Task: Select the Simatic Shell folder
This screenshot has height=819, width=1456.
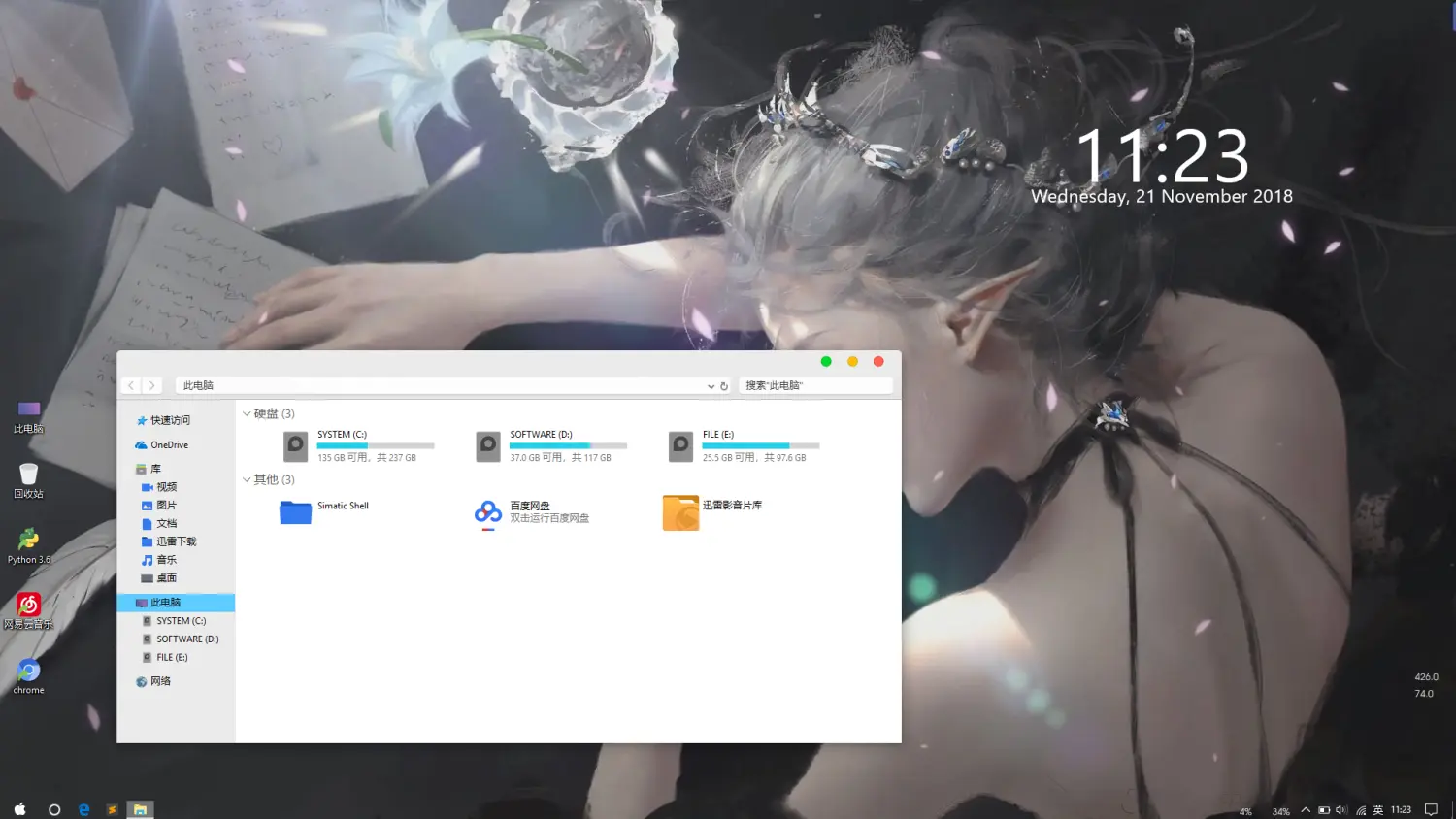Action: pos(326,511)
